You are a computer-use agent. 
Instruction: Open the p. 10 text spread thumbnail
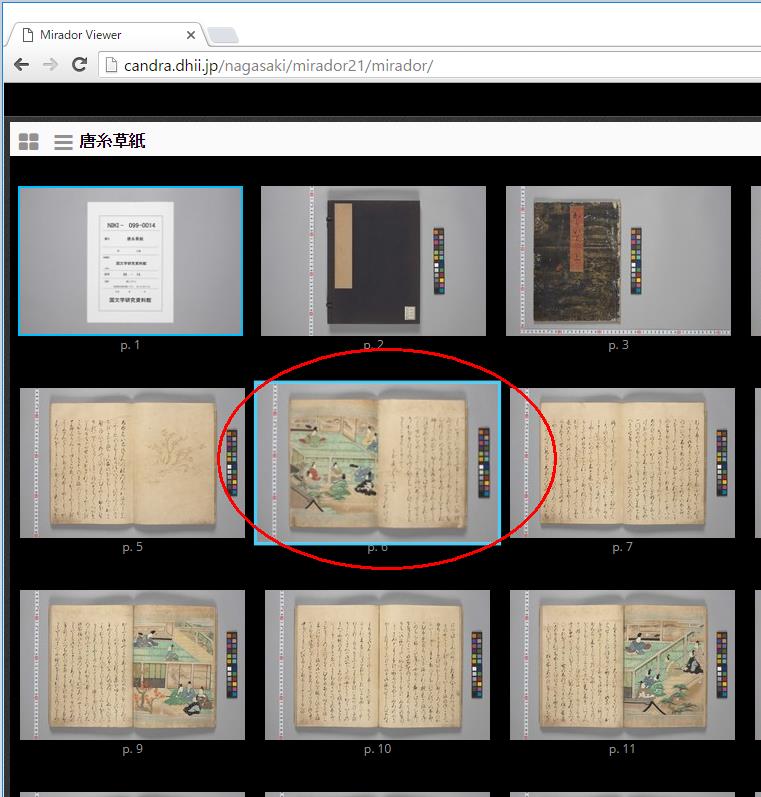click(x=377, y=665)
